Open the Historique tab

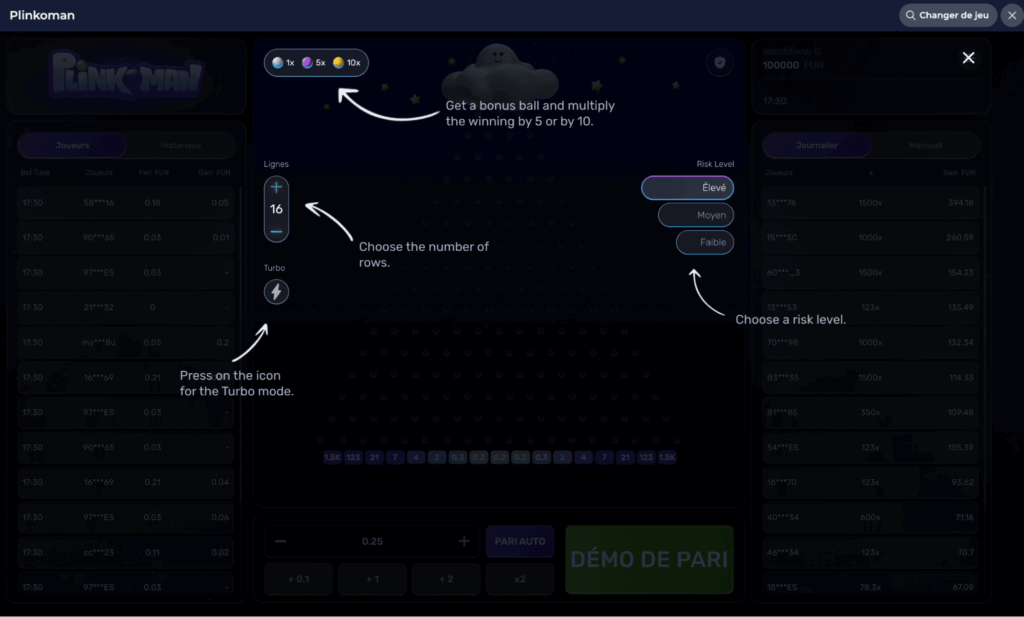tap(181, 145)
